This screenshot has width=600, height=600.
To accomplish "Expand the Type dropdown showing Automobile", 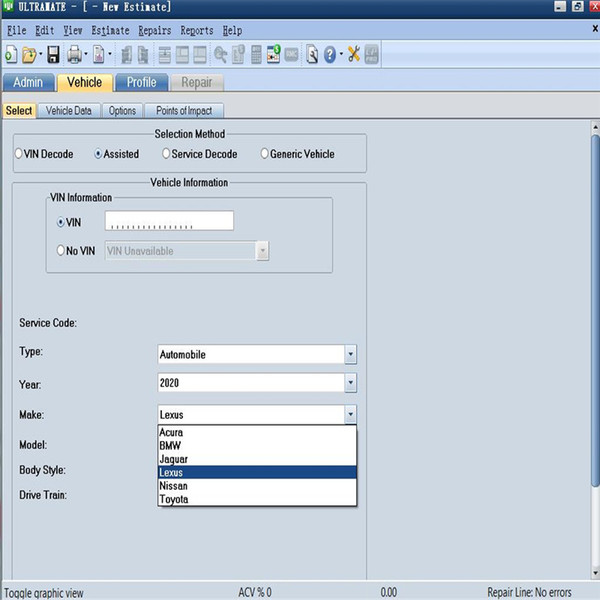I will (x=350, y=354).
